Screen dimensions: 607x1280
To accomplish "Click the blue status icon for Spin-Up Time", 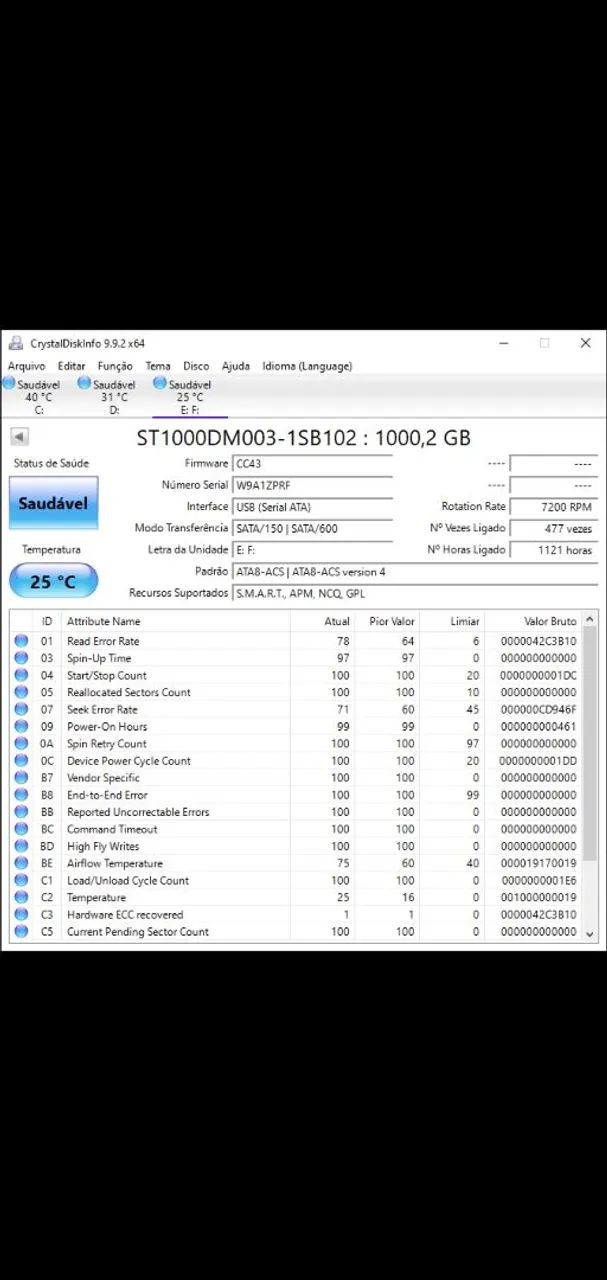I will pyautogui.click(x=21, y=658).
